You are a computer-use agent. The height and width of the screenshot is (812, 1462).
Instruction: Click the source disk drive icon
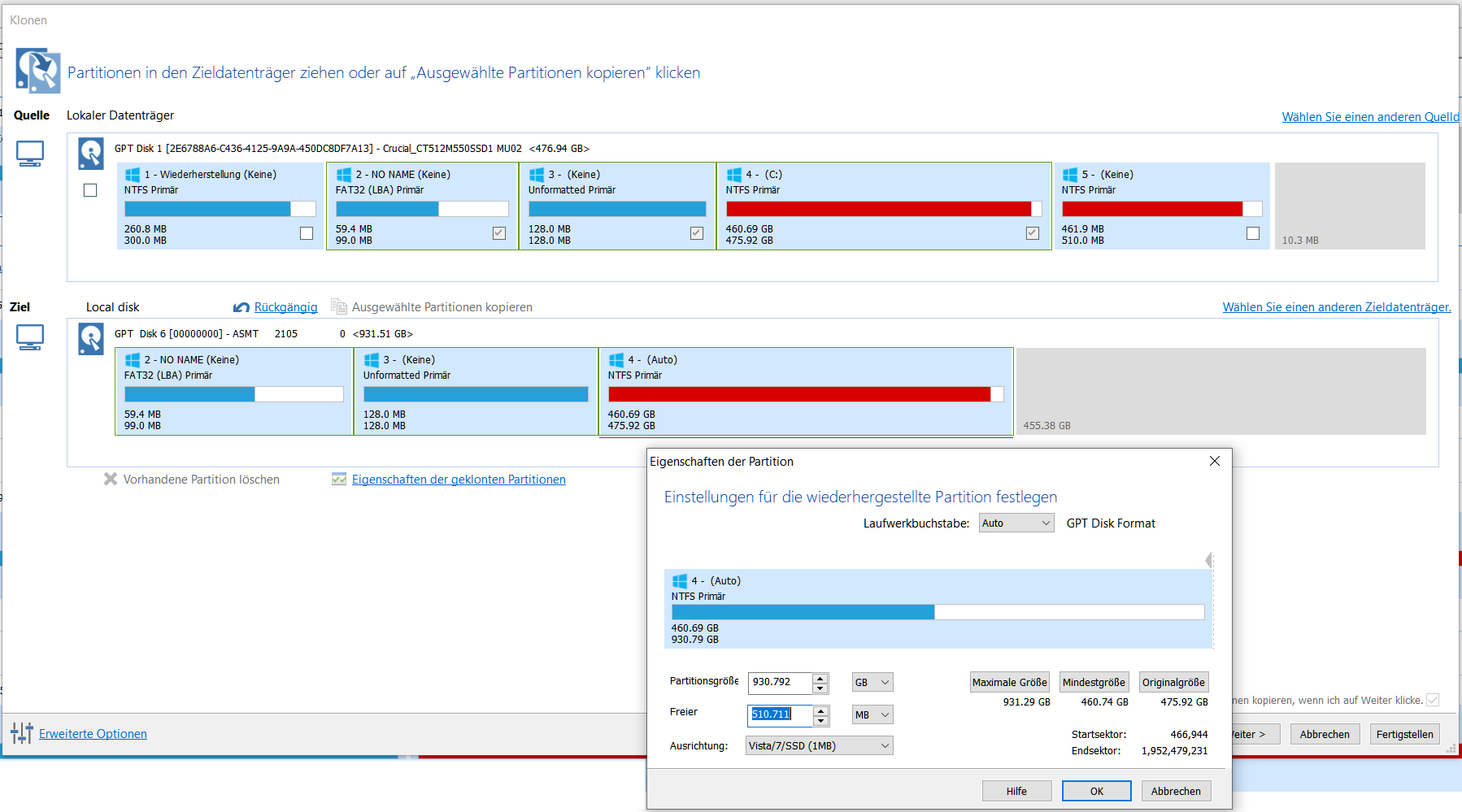[91, 153]
